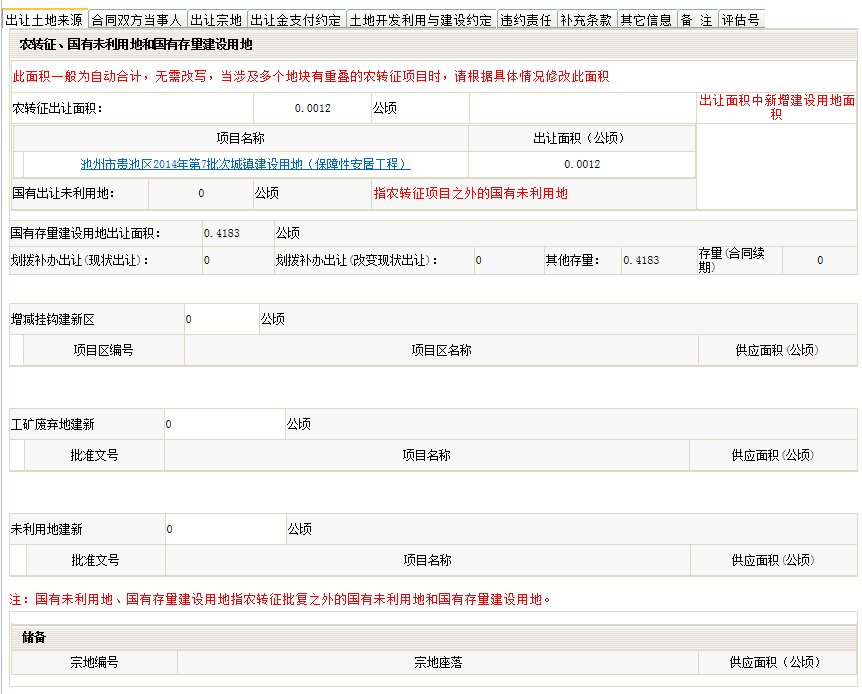Click the 增减挂钩建新区 area input
This screenshot has height=694, width=862.
pyautogui.click(x=220, y=319)
